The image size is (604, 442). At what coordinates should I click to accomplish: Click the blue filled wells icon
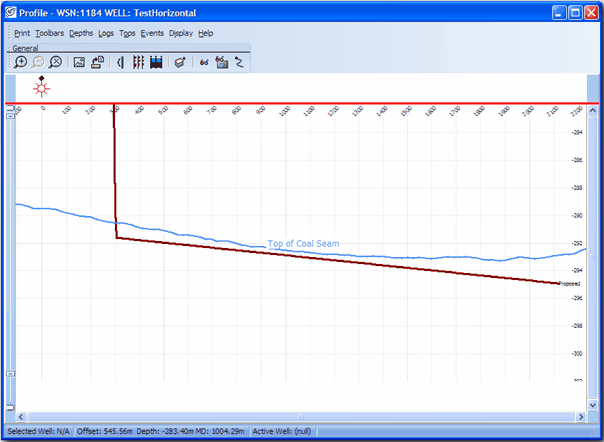(x=155, y=62)
